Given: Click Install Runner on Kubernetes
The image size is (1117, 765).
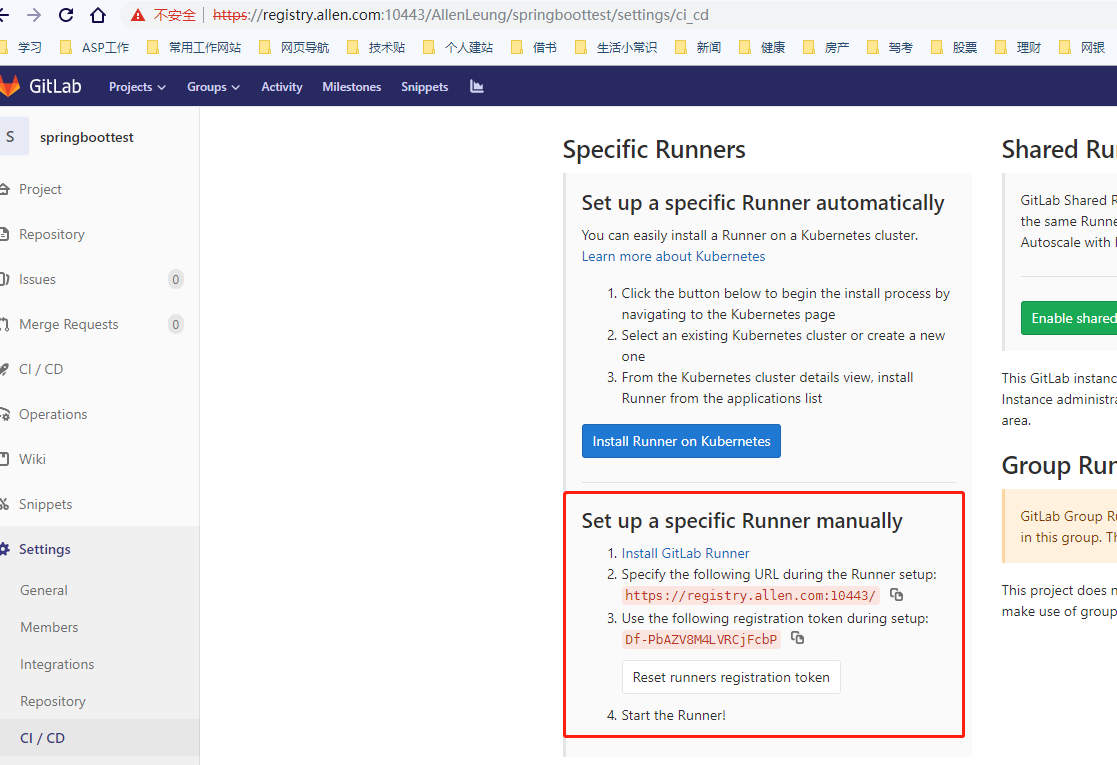Looking at the screenshot, I should [x=681, y=441].
